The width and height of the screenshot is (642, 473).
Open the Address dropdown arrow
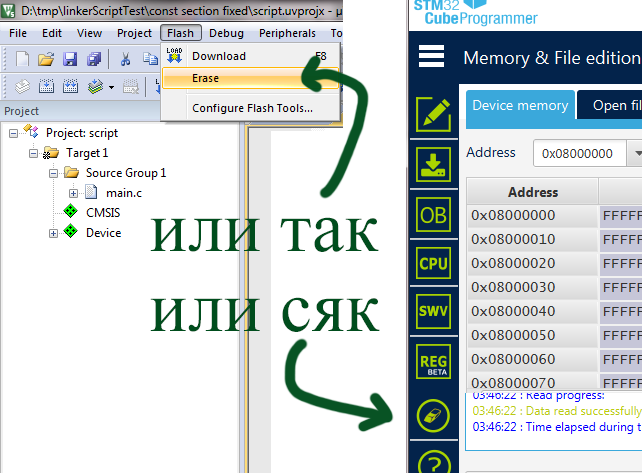tap(636, 154)
